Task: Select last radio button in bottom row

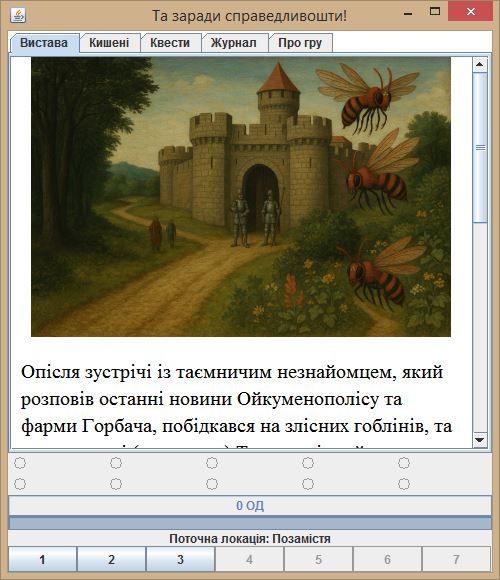Action: tap(404, 484)
